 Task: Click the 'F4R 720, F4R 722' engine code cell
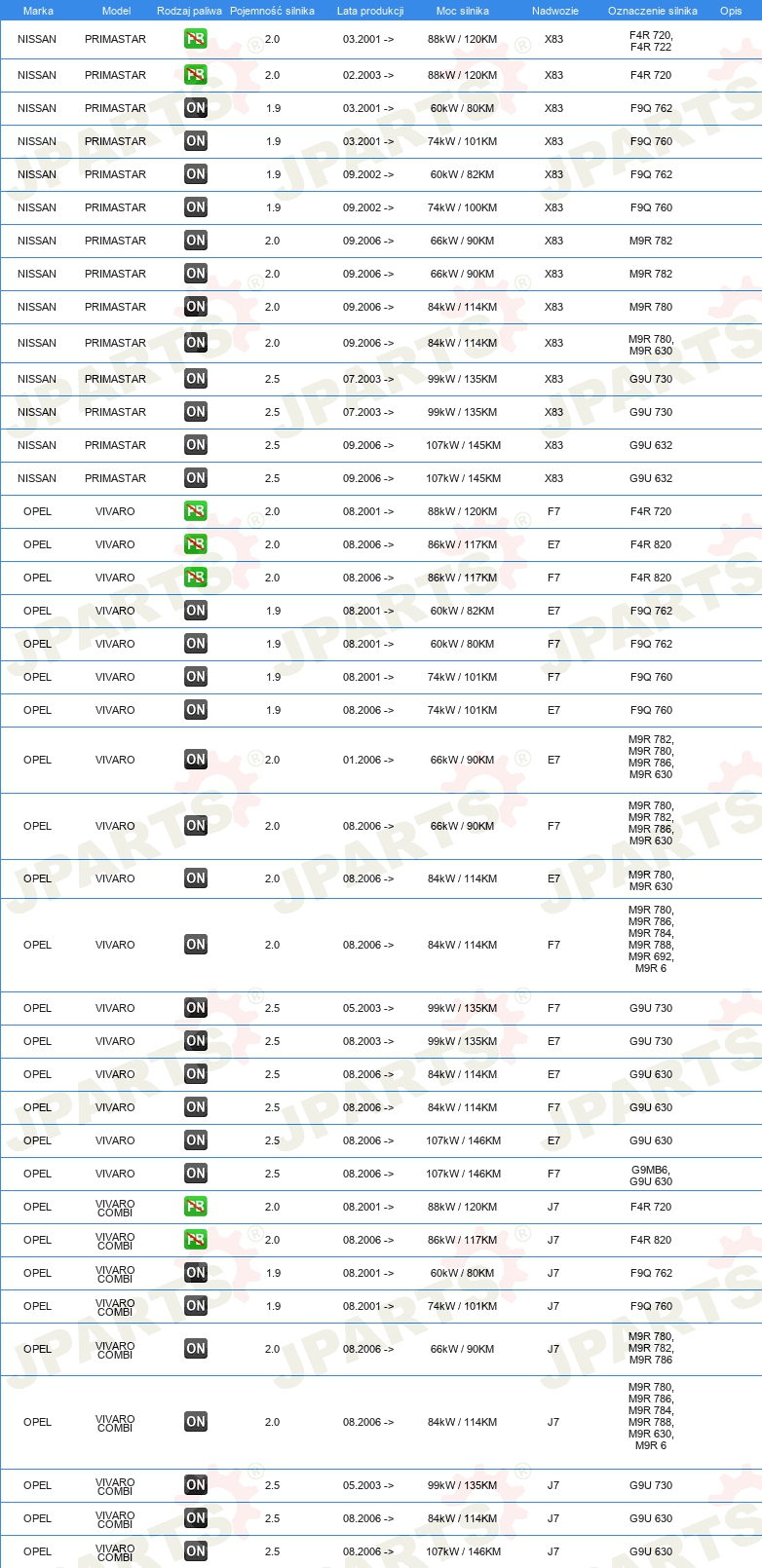pos(651,40)
